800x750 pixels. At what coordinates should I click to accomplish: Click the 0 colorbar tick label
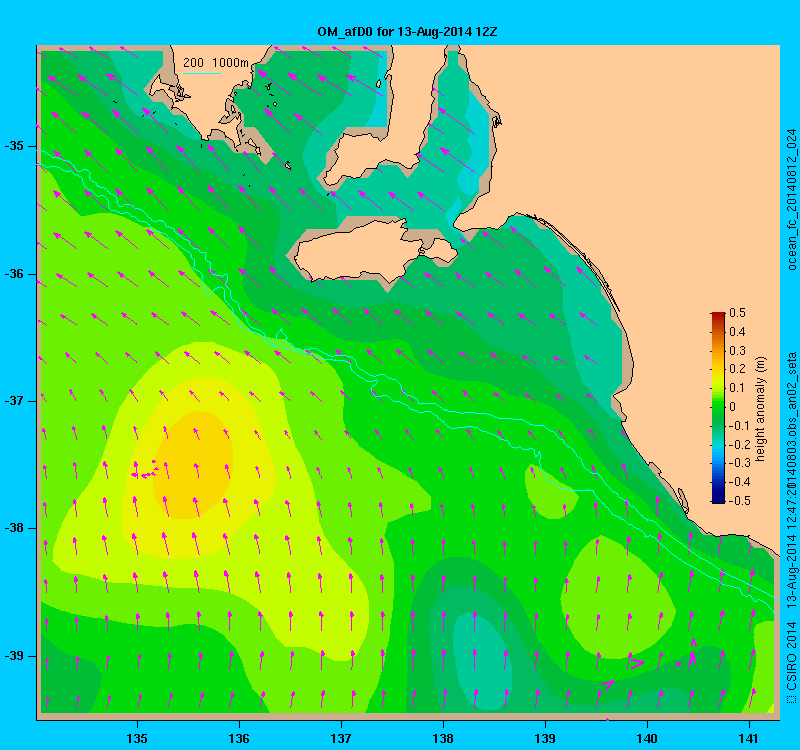click(x=733, y=407)
